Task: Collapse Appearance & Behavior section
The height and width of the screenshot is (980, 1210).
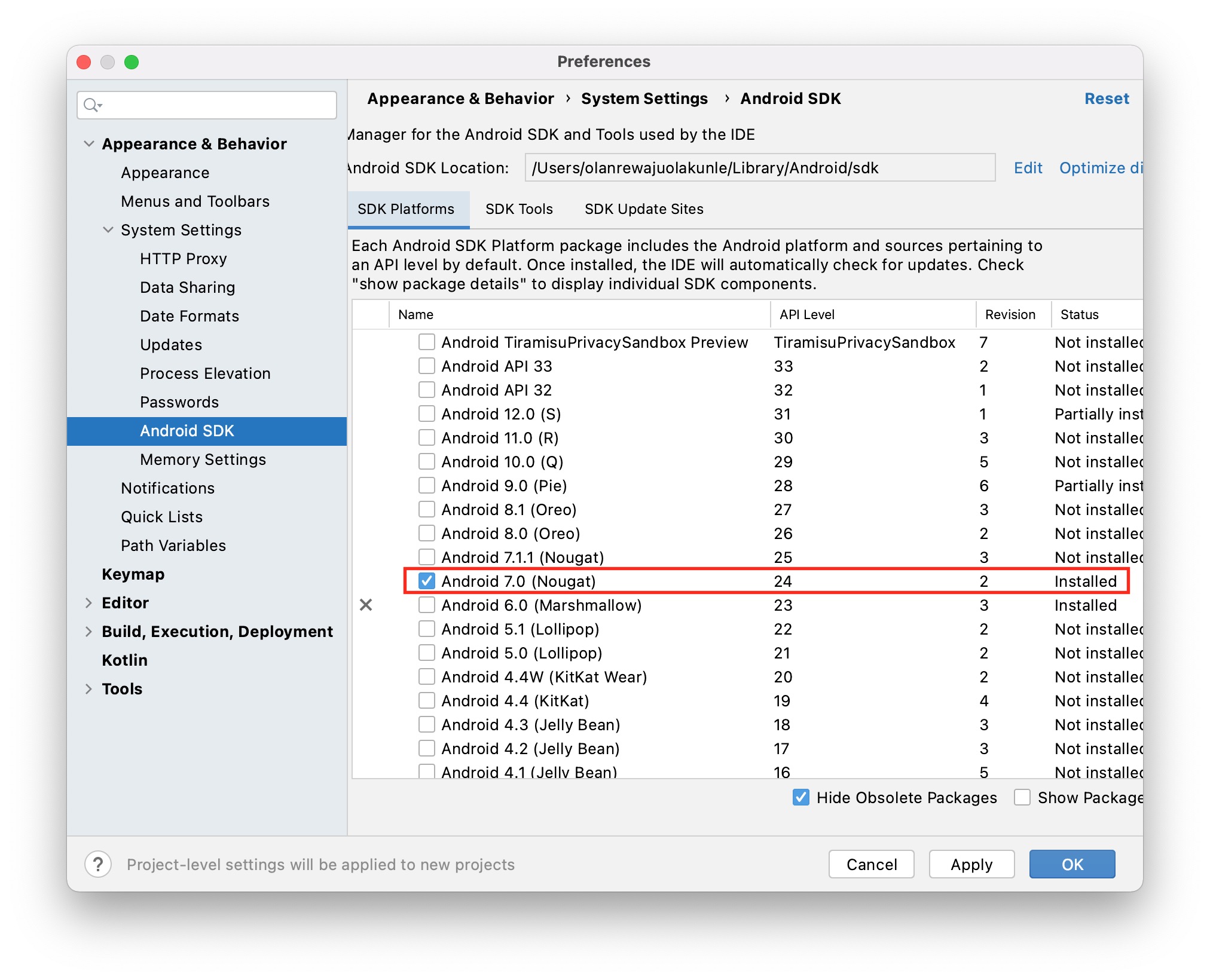Action: pos(89,143)
